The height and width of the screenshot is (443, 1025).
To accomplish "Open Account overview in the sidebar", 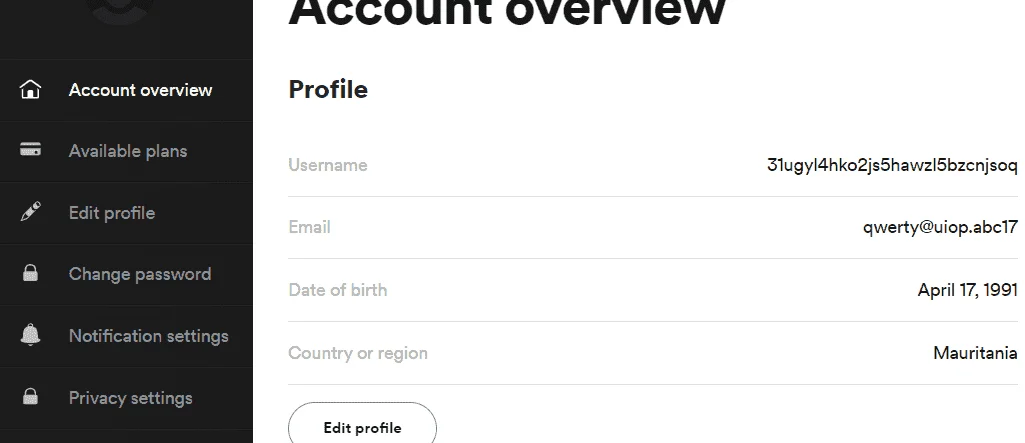I will (141, 90).
